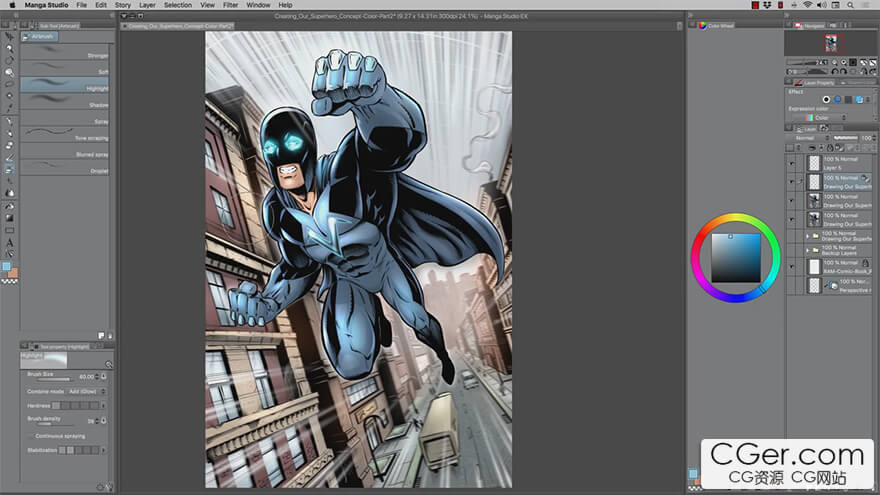Open the Selection menu
This screenshot has height=495, width=880.
click(178, 5)
